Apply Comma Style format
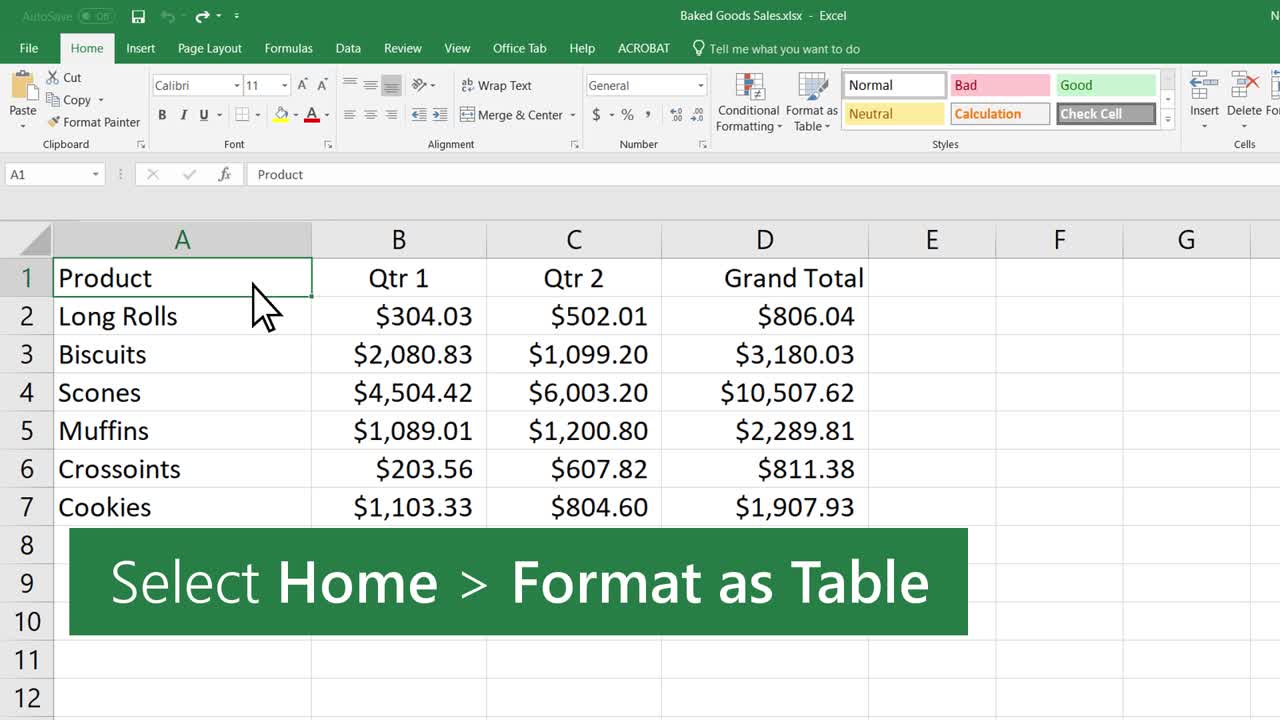1280x720 pixels. [x=646, y=115]
